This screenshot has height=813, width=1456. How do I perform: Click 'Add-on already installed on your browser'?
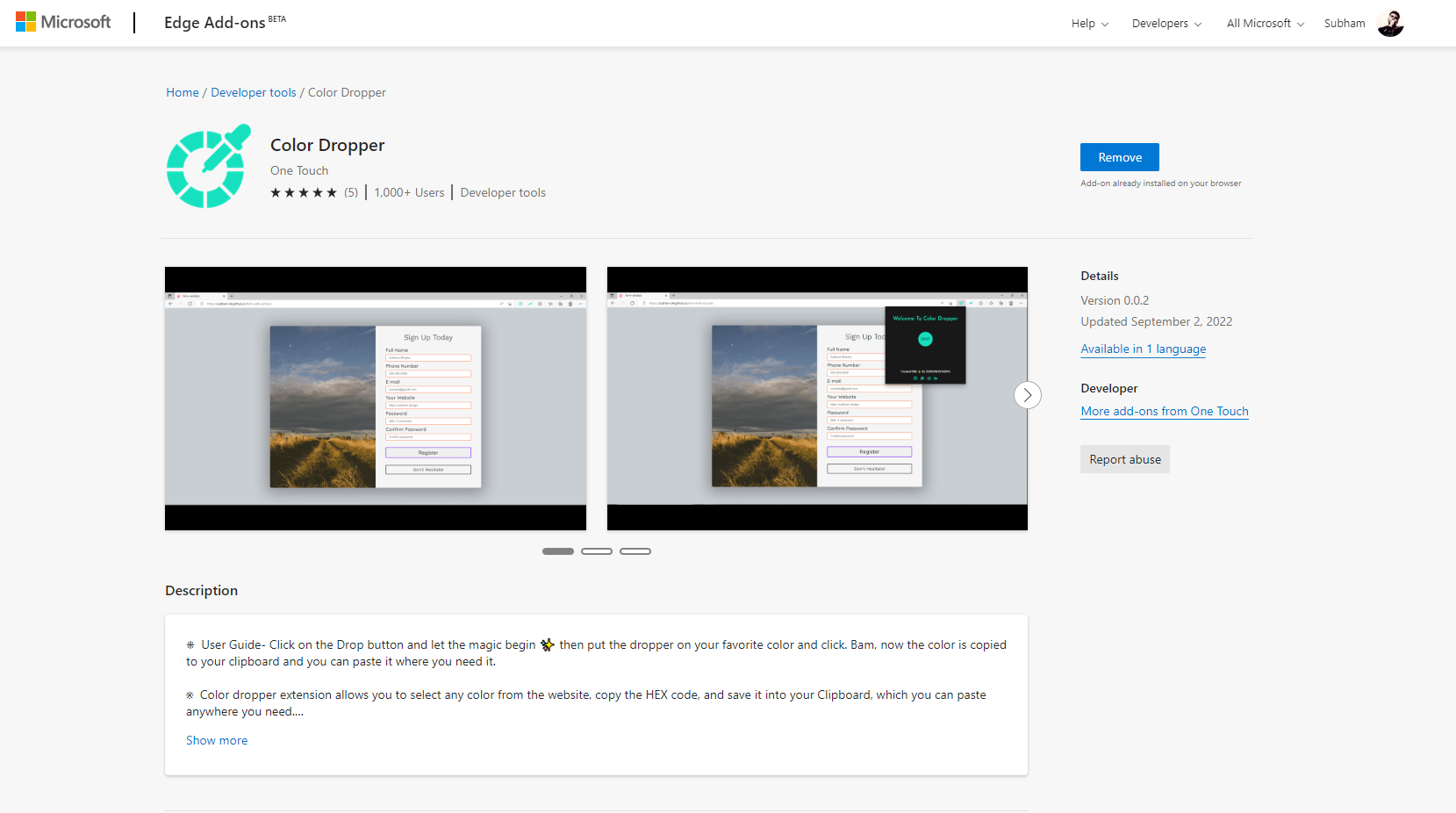[x=1161, y=183]
